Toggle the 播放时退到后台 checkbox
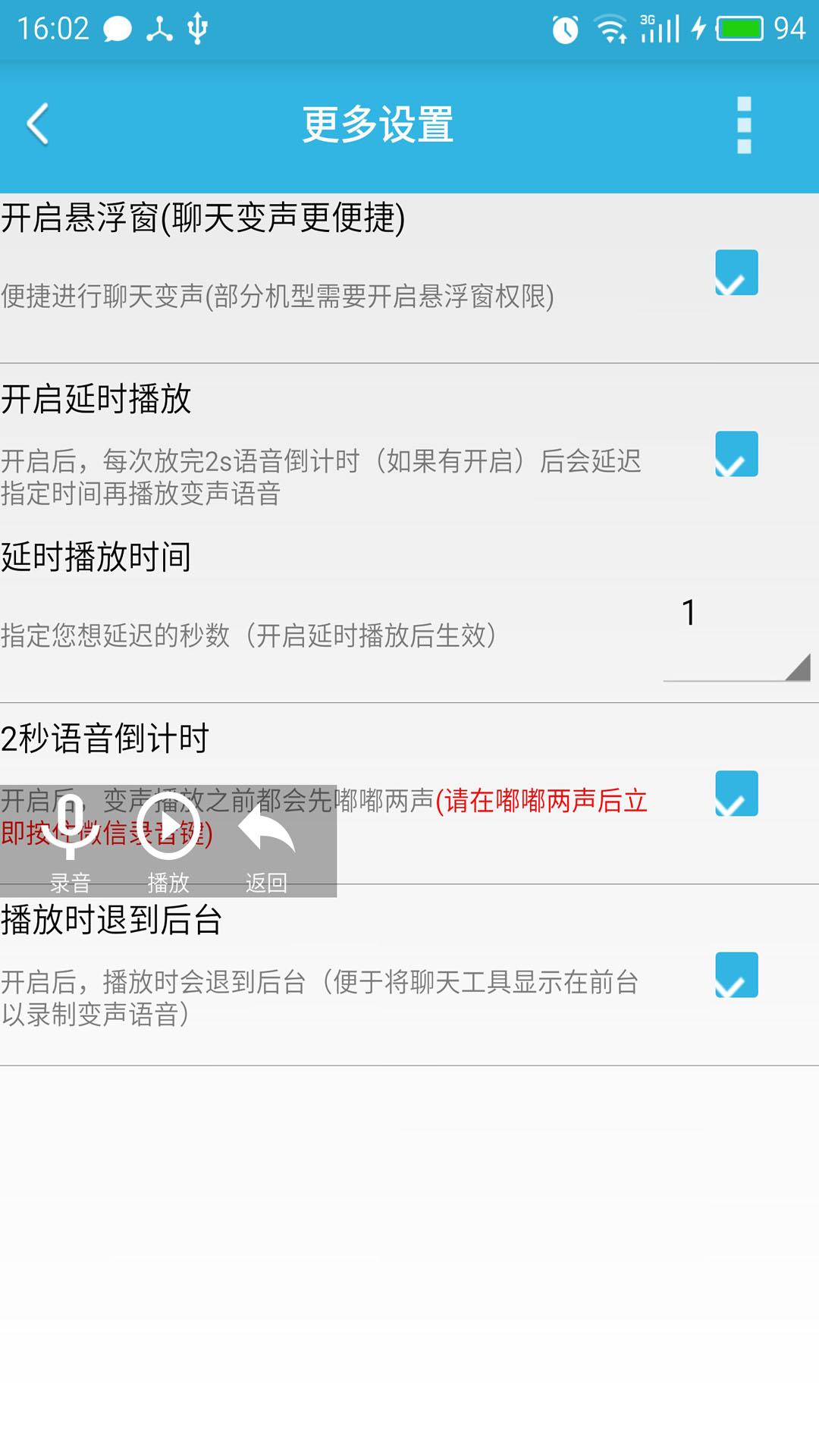 736,974
